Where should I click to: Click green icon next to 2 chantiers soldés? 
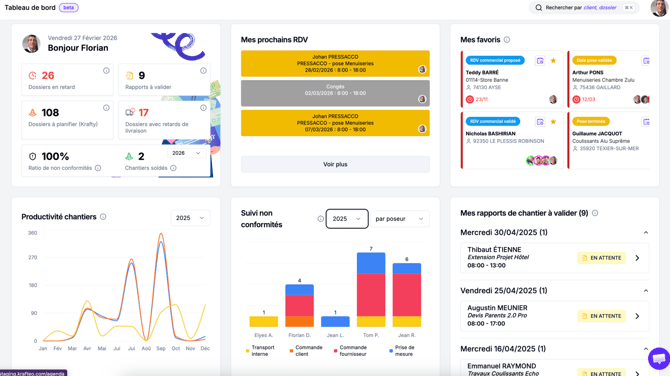[x=129, y=156]
